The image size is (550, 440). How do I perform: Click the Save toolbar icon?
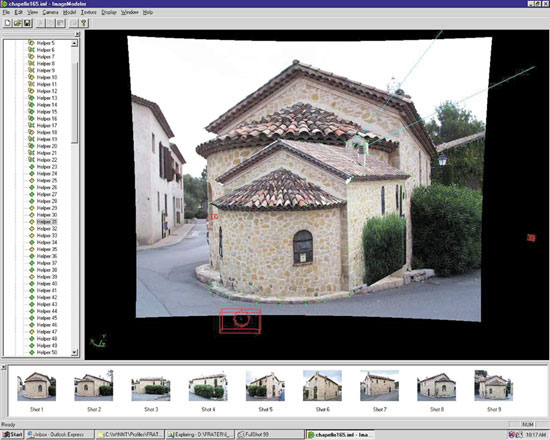coord(27,23)
